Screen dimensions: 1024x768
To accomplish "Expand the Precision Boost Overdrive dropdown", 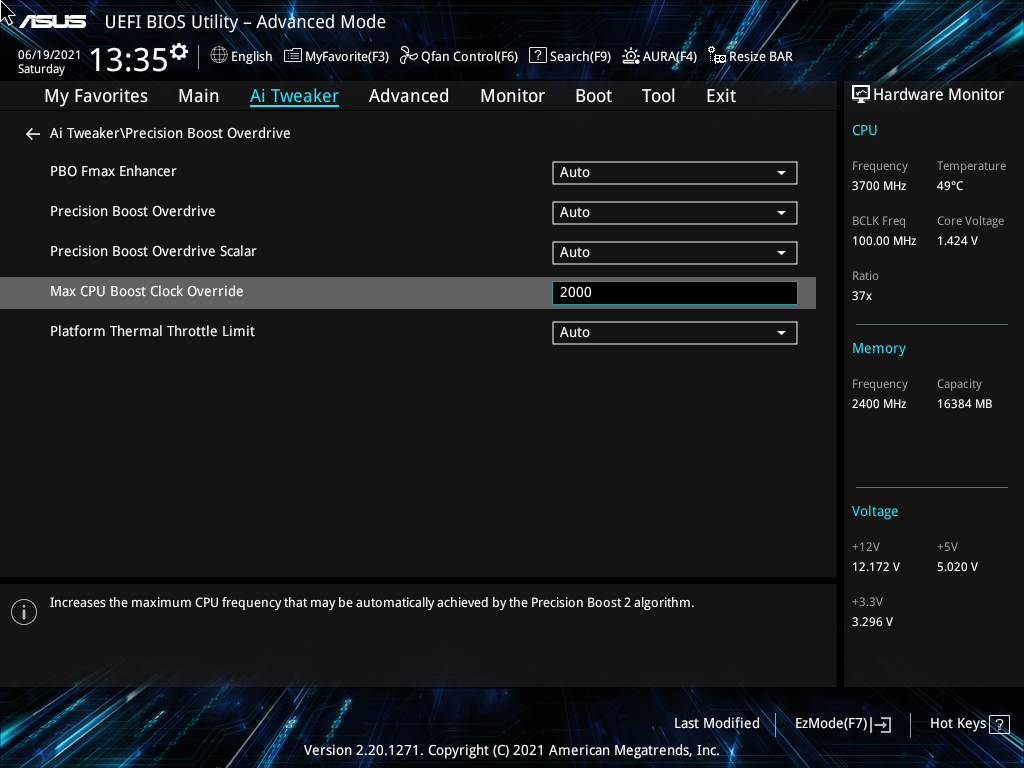I will pyautogui.click(x=674, y=212).
